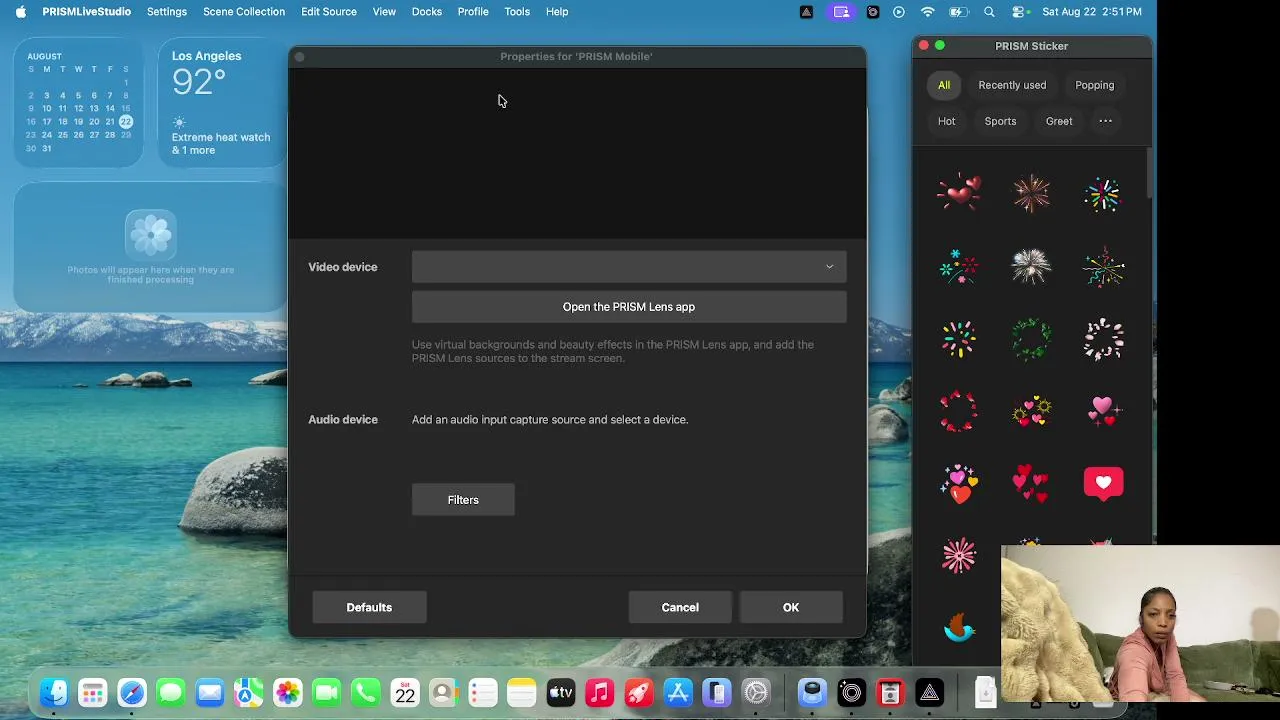
Task: Switch to the Greet sticker tab
Action: [x=1059, y=121]
